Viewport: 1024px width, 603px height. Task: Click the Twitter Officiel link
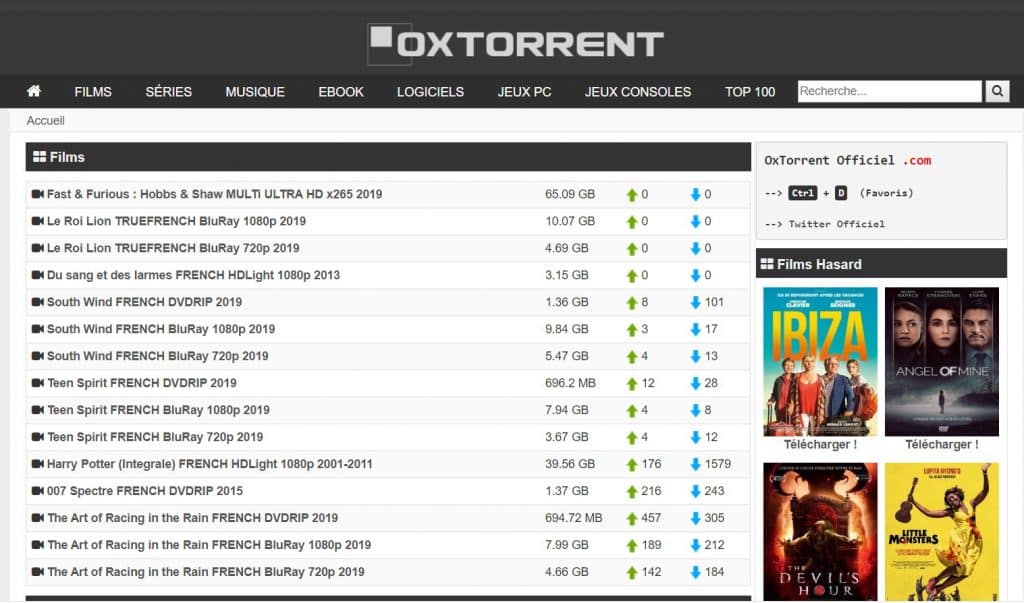tap(837, 224)
